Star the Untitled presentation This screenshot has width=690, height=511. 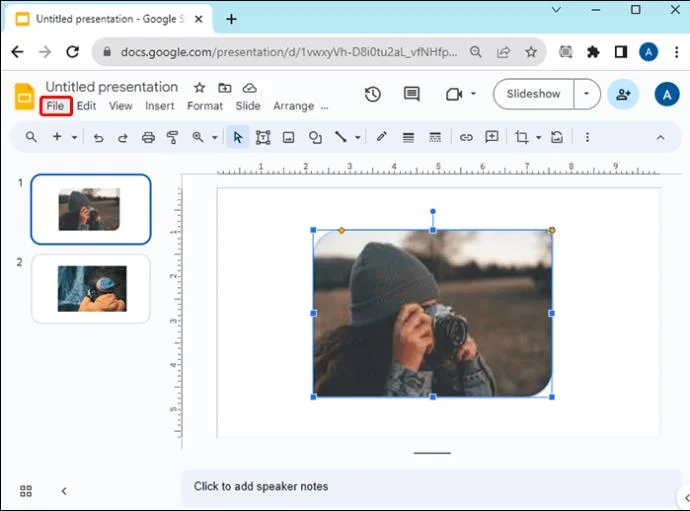[x=199, y=88]
